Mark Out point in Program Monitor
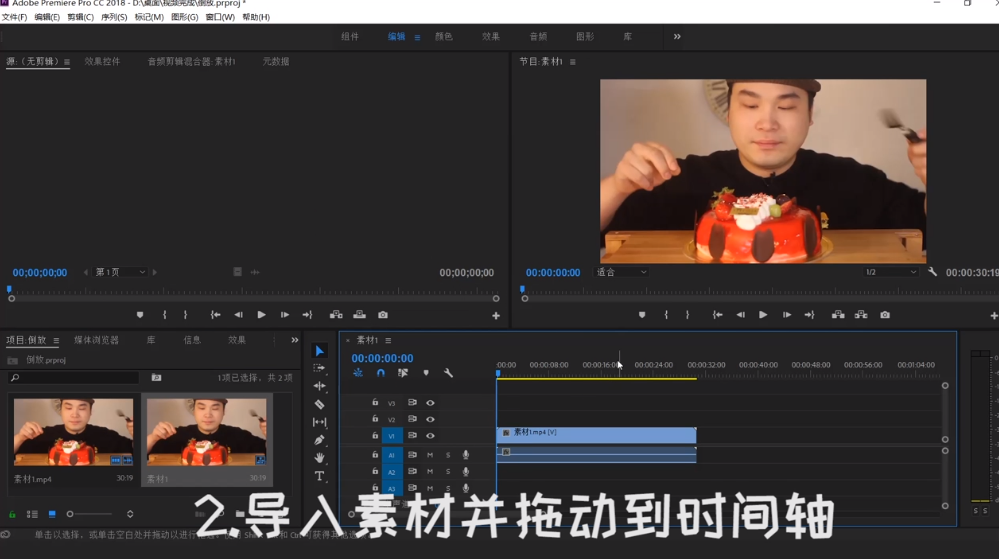999x559 pixels. point(687,315)
